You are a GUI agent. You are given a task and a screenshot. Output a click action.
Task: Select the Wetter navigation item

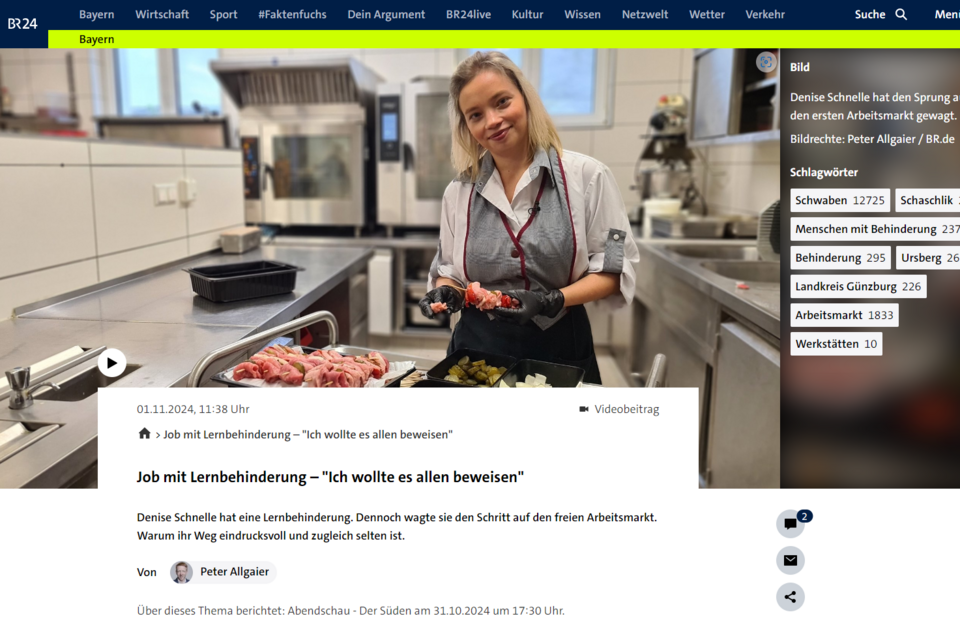[707, 14]
